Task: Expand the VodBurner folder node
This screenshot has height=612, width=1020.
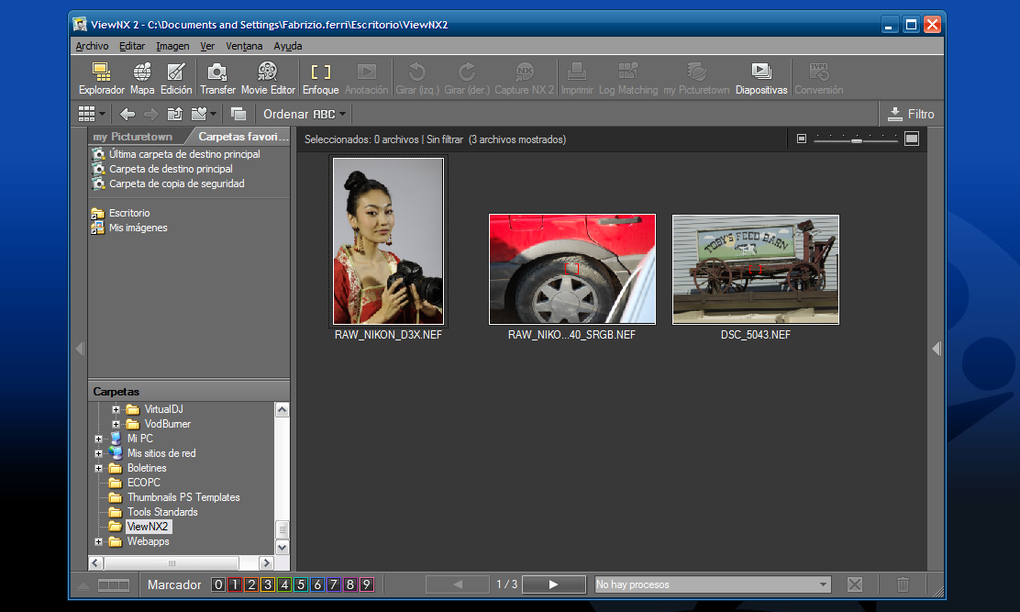Action: (116, 424)
